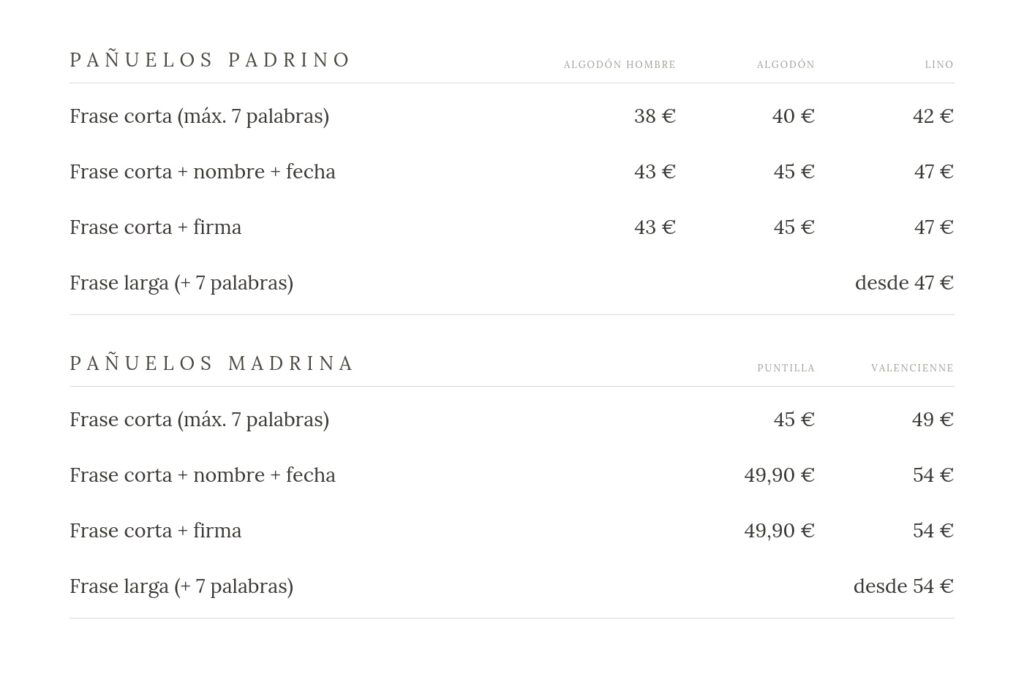The width and height of the screenshot is (1024, 677).
Task: Click Padrino 'Frase corta + nombre + fecha' row label
Action: (202, 172)
